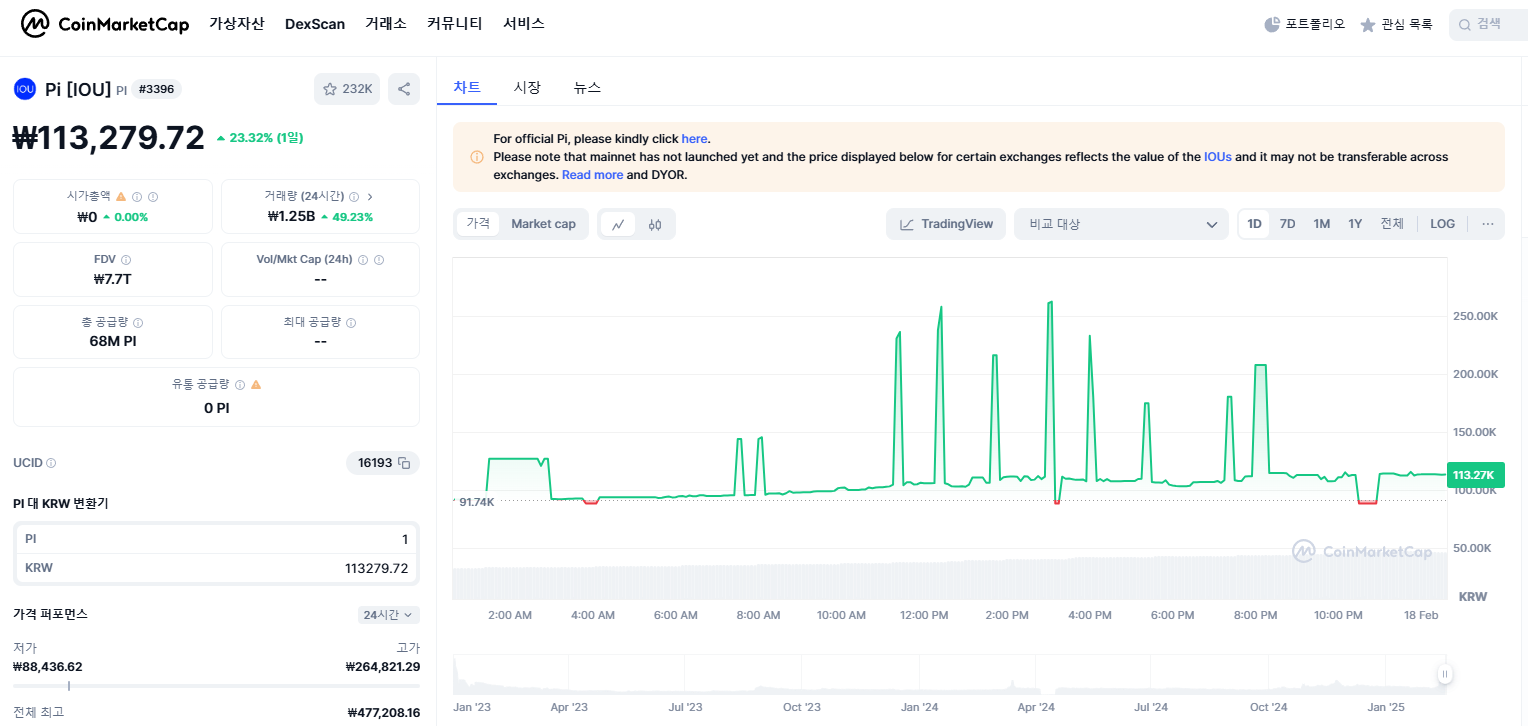Click the ₩1.25B volume value

pos(291,216)
